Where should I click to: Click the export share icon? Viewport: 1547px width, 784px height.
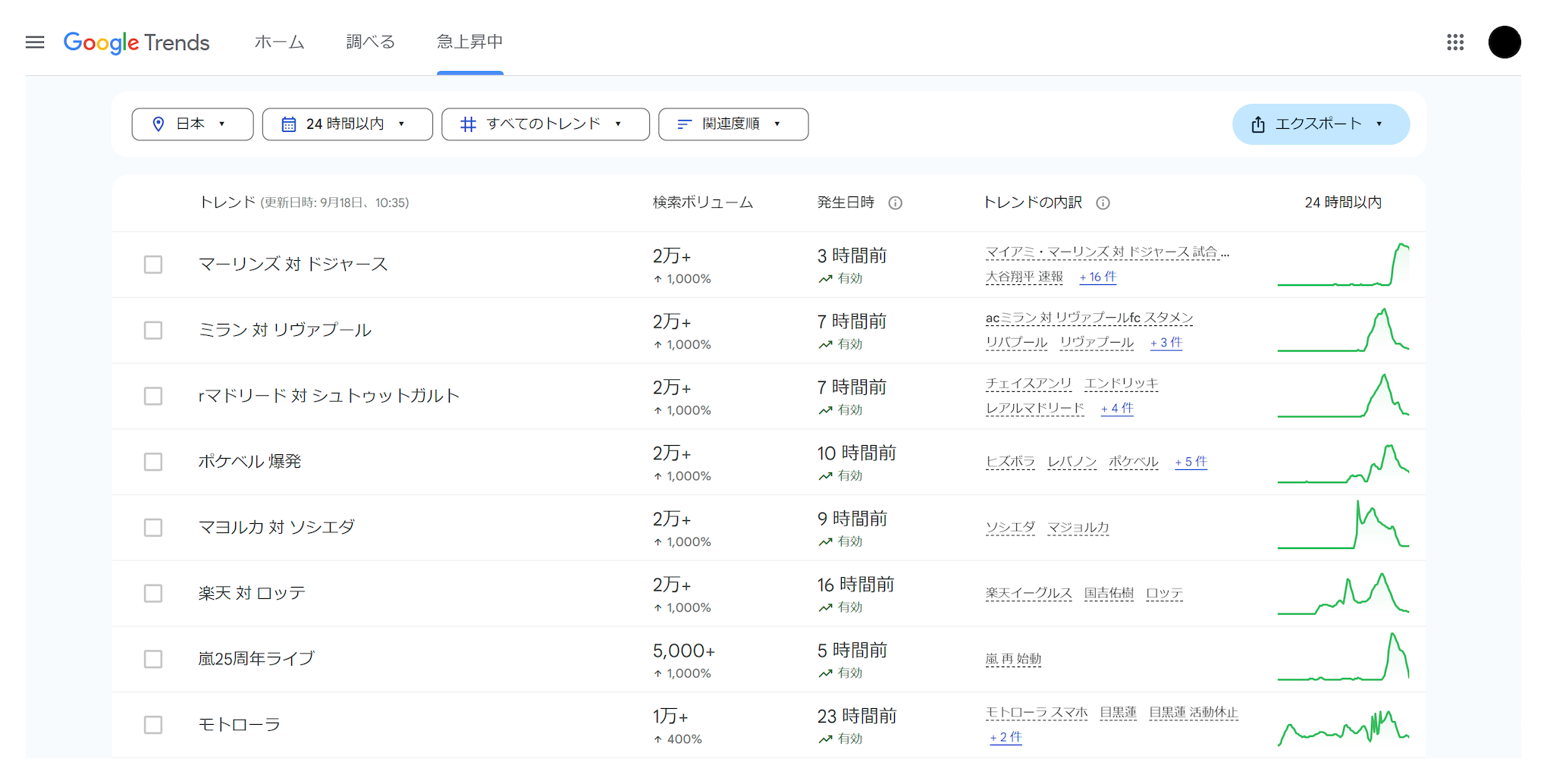[1258, 124]
